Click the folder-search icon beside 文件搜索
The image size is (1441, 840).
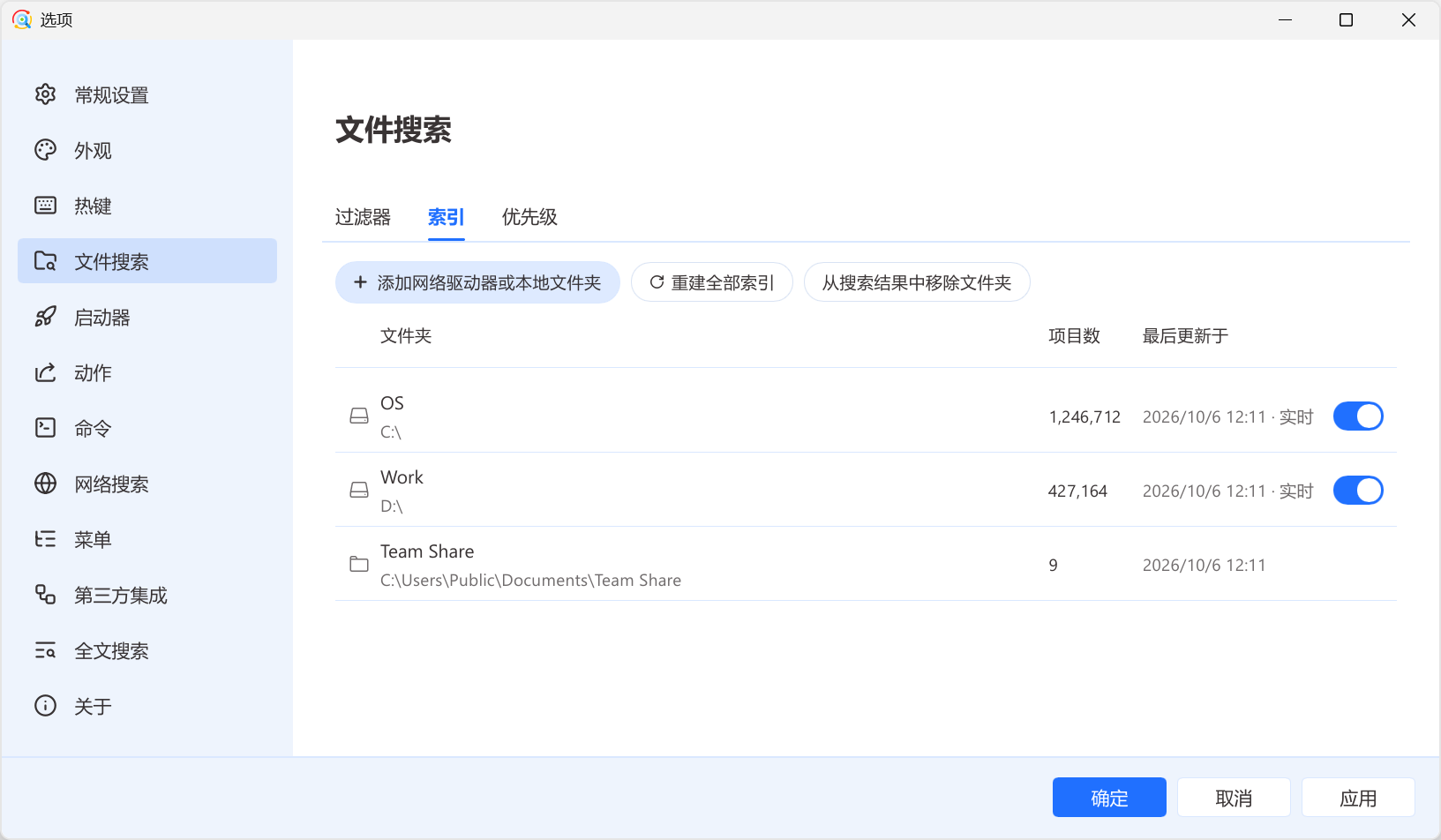coord(45,261)
